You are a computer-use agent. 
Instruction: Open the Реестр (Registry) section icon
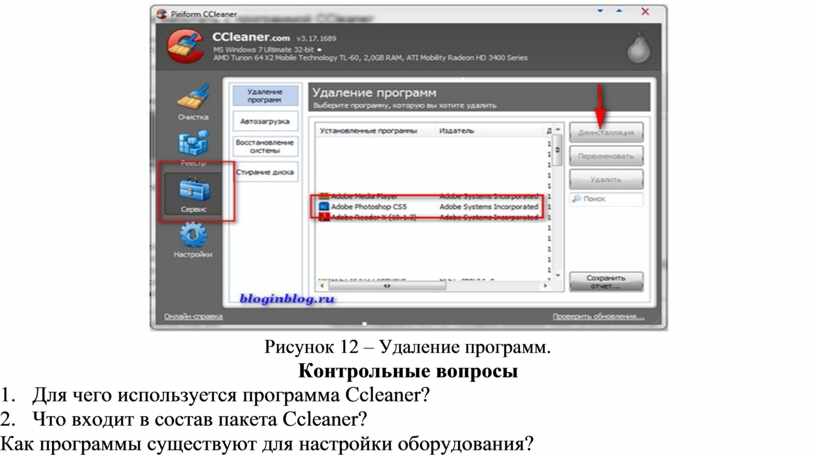pos(193,144)
